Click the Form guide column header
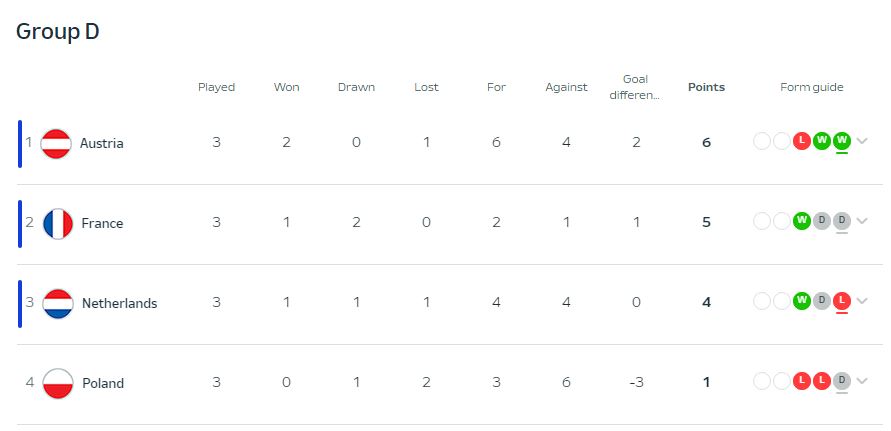Screen dimensions: 891x431 [811, 87]
